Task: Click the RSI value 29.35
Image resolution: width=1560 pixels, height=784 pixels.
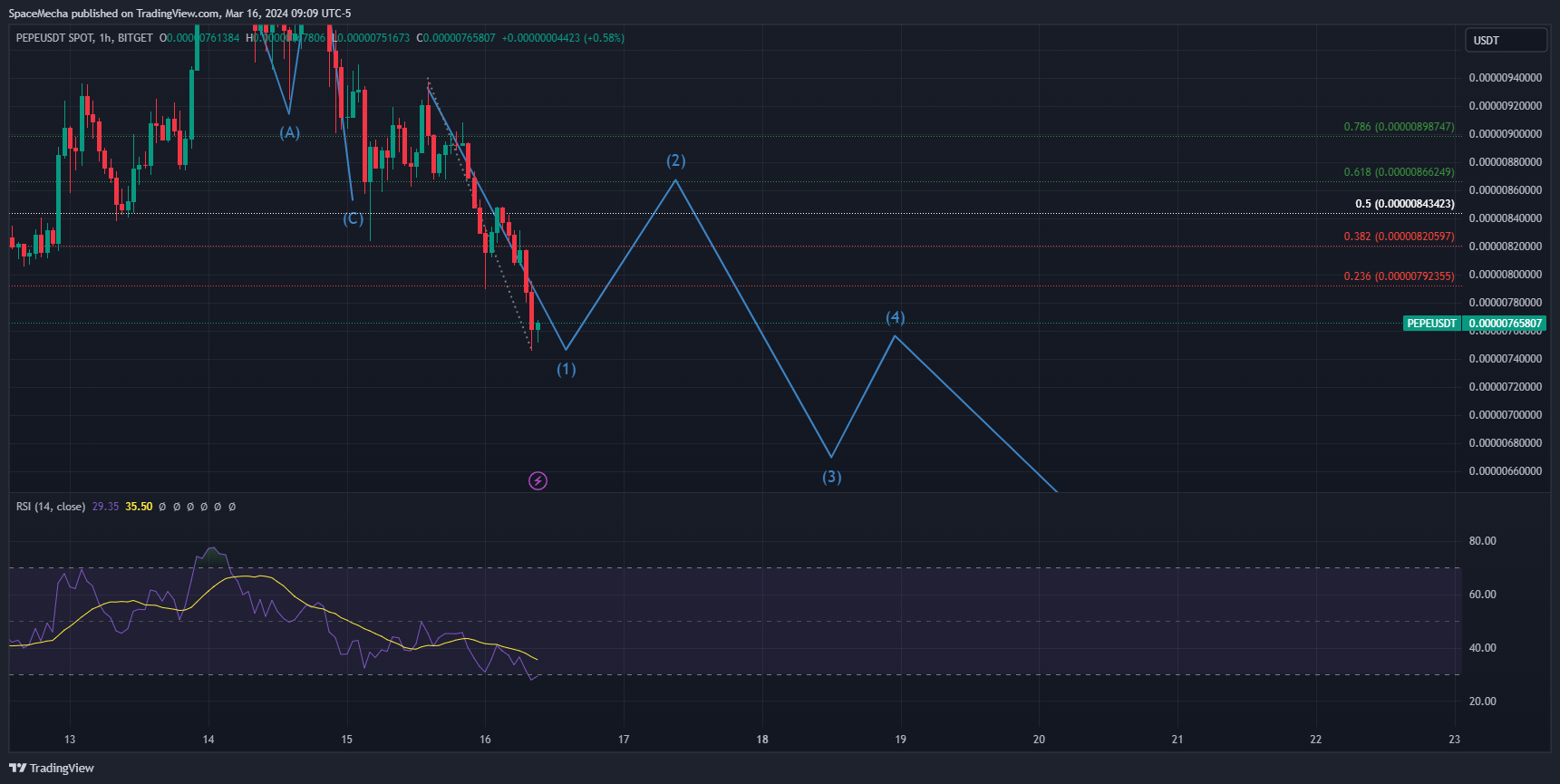Action: point(105,507)
